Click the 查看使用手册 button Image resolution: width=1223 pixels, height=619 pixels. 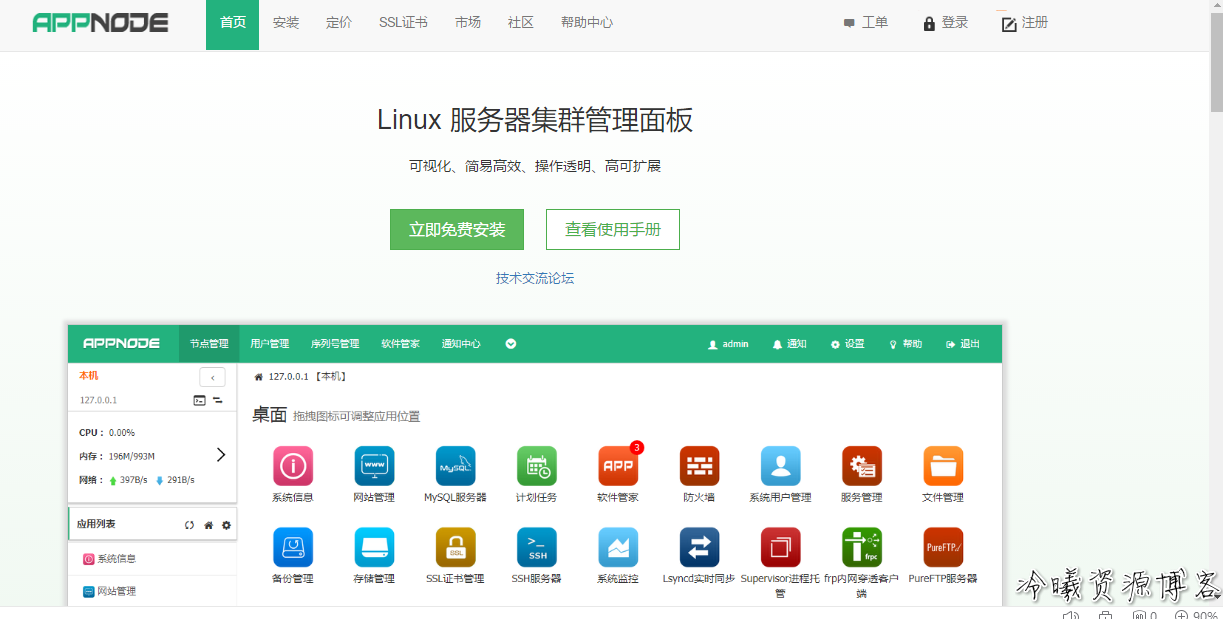613,230
